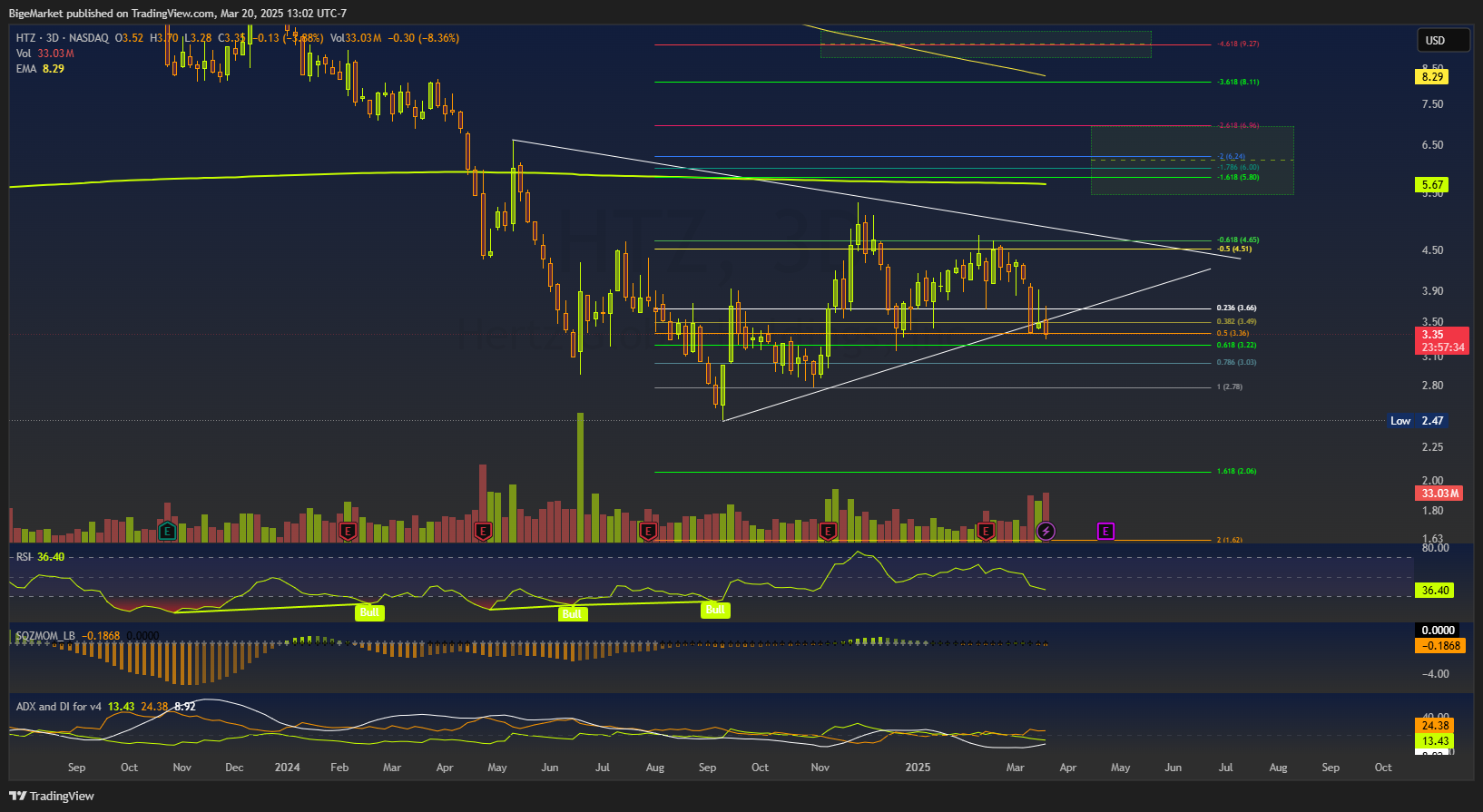This screenshot has width=1483, height=812.
Task: Click the red 33.03M volume axis label
Action: 1440,494
